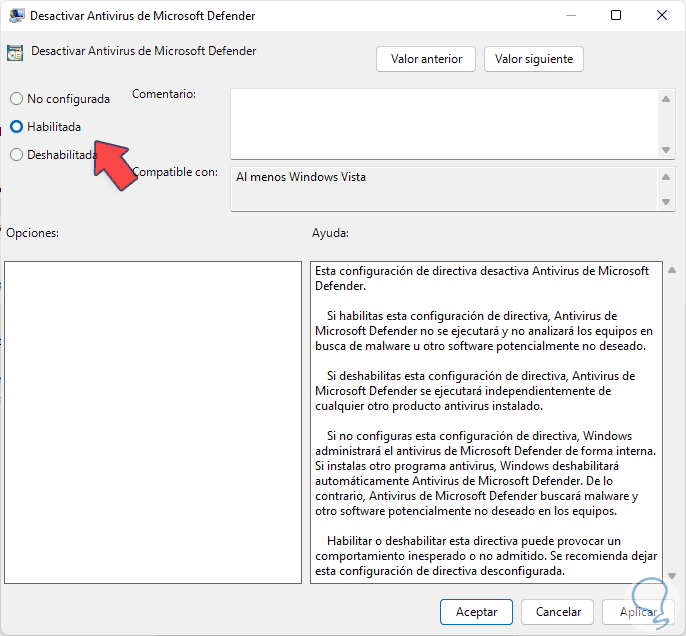This screenshot has height=636, width=686.
Task: Click the Valor anterior button
Action: (426, 59)
